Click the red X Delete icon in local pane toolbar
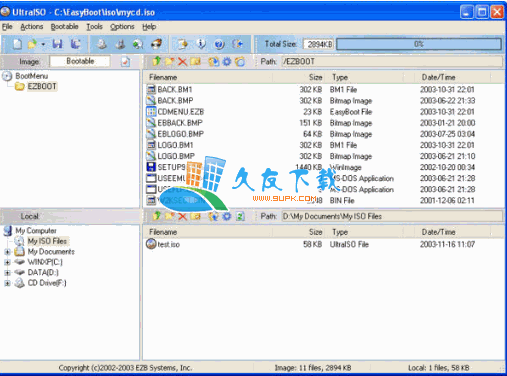 click(x=182, y=216)
